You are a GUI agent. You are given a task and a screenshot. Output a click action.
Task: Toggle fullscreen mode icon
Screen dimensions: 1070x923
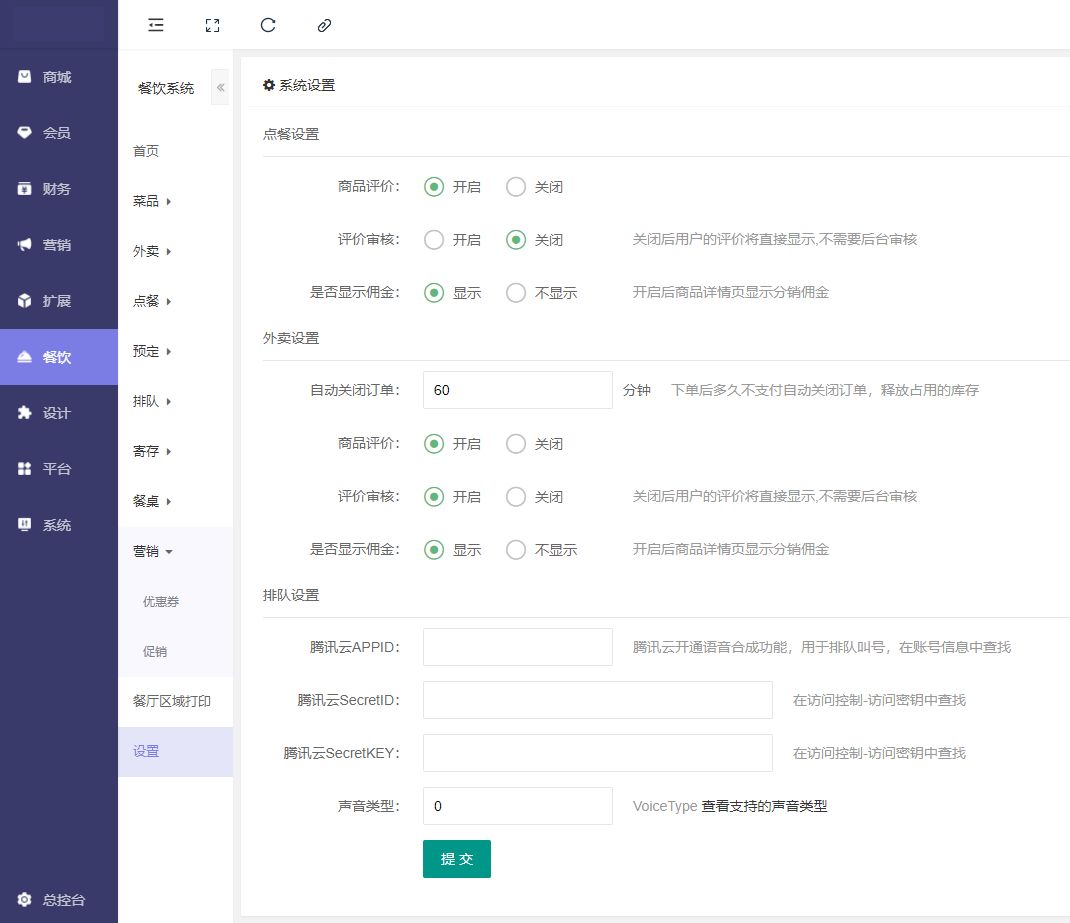211,25
